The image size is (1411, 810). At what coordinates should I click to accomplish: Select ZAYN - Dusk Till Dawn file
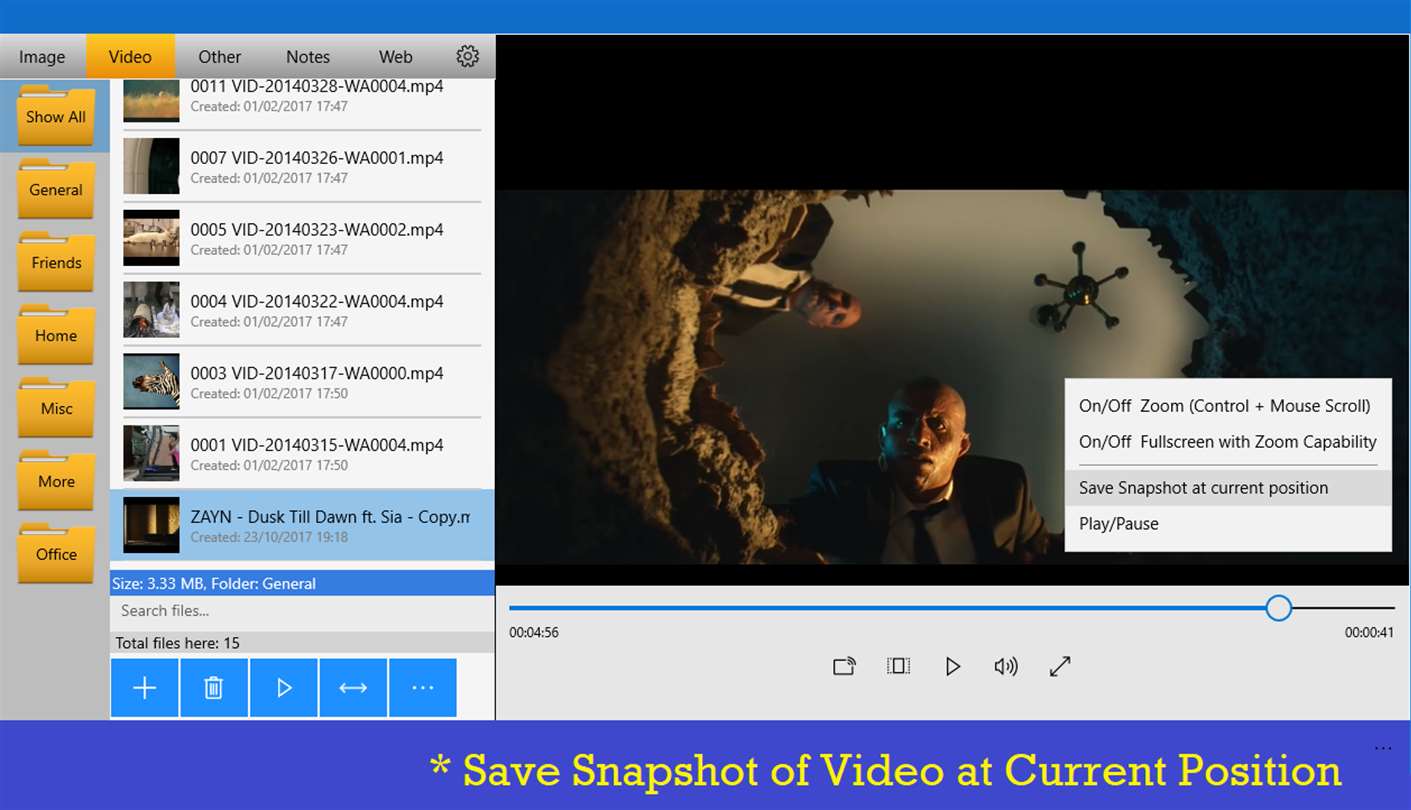(302, 525)
